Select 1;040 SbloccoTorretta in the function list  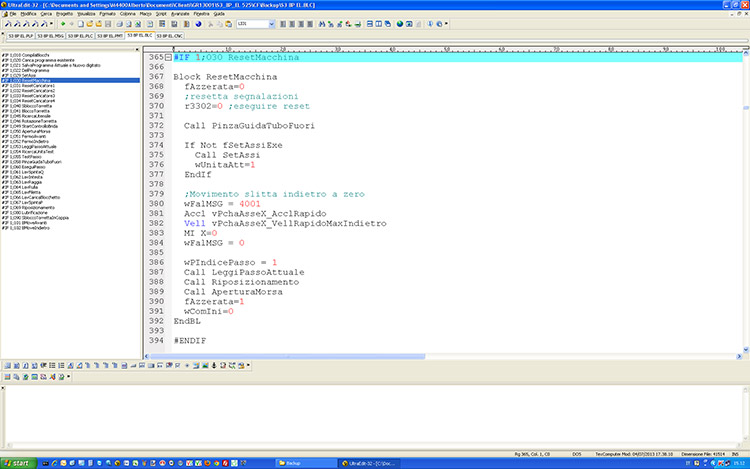click(27, 106)
